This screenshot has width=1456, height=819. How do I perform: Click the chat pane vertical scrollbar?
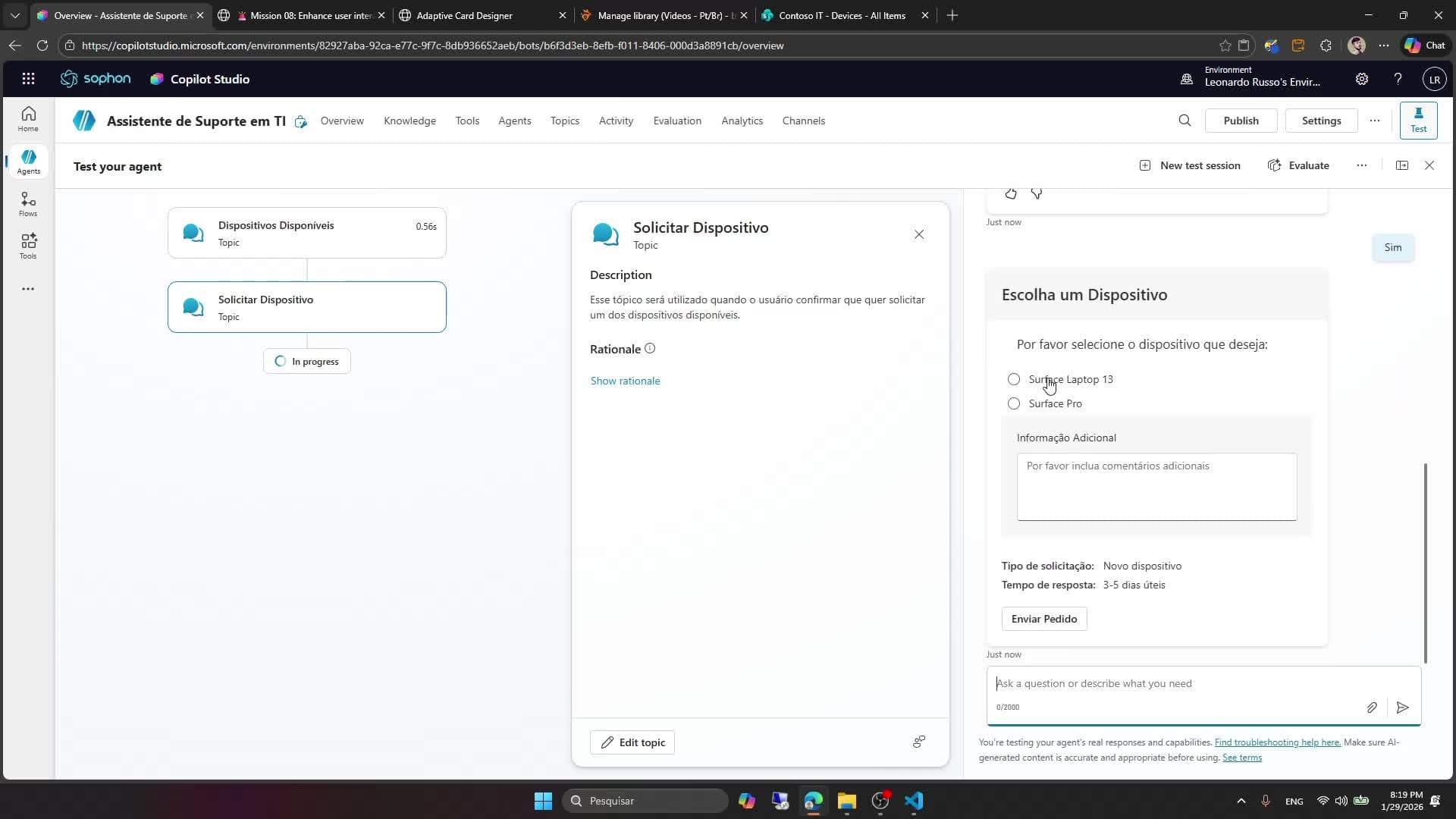coord(1425,561)
